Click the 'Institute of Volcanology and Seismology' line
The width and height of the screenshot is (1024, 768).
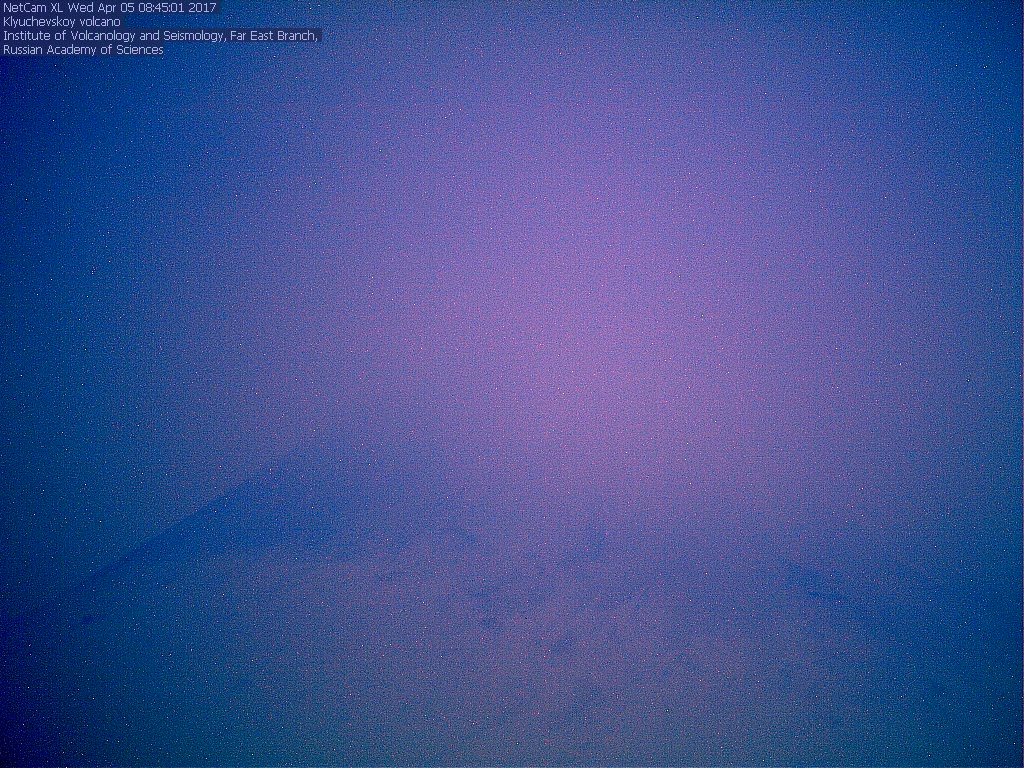pos(160,36)
